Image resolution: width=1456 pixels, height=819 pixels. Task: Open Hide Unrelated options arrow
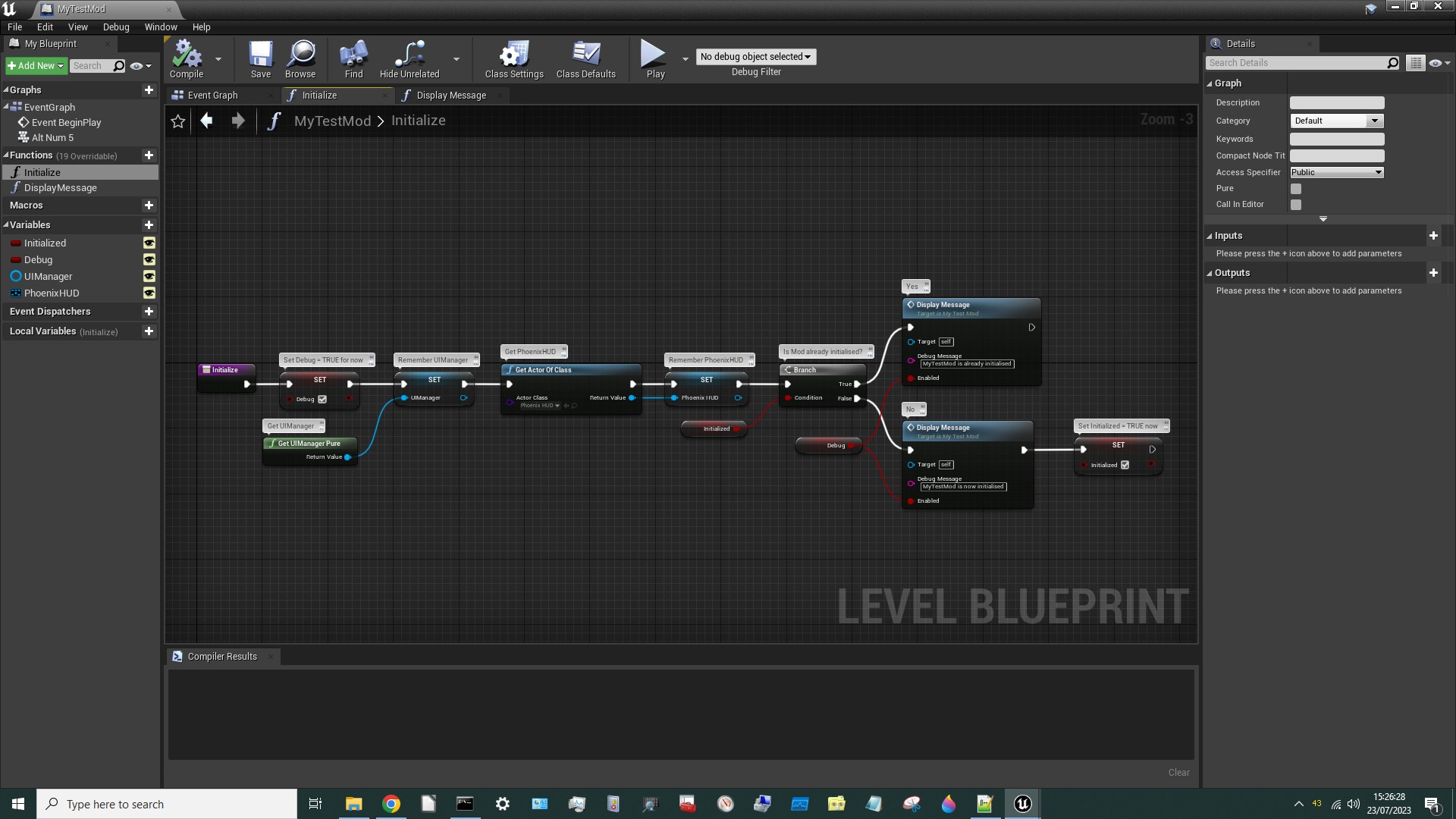456,59
